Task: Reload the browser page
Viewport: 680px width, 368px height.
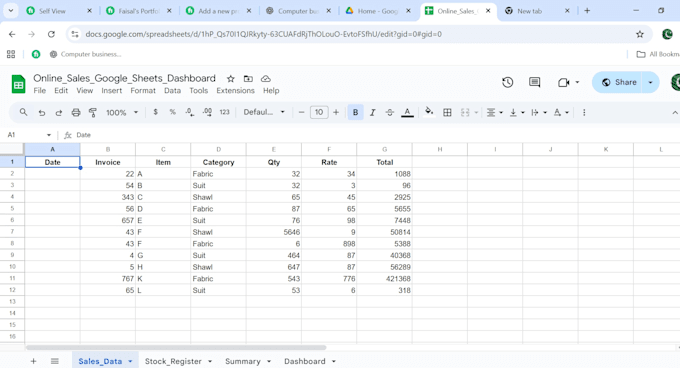Action: coord(51,34)
